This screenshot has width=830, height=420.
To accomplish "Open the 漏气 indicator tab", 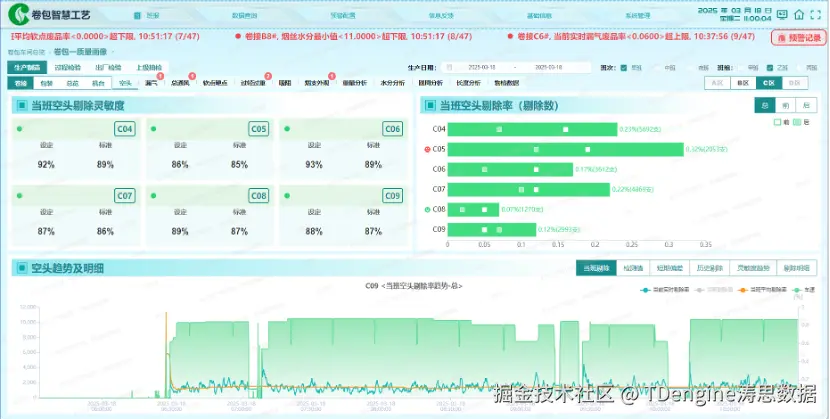I will click(x=152, y=83).
